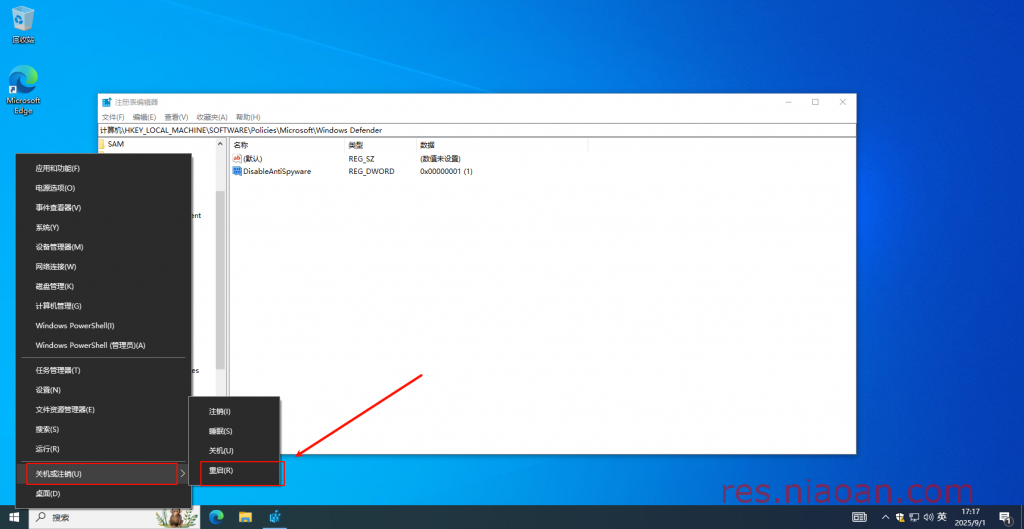
Task: Click the 类型 column header
Action: pyautogui.click(x=380, y=145)
